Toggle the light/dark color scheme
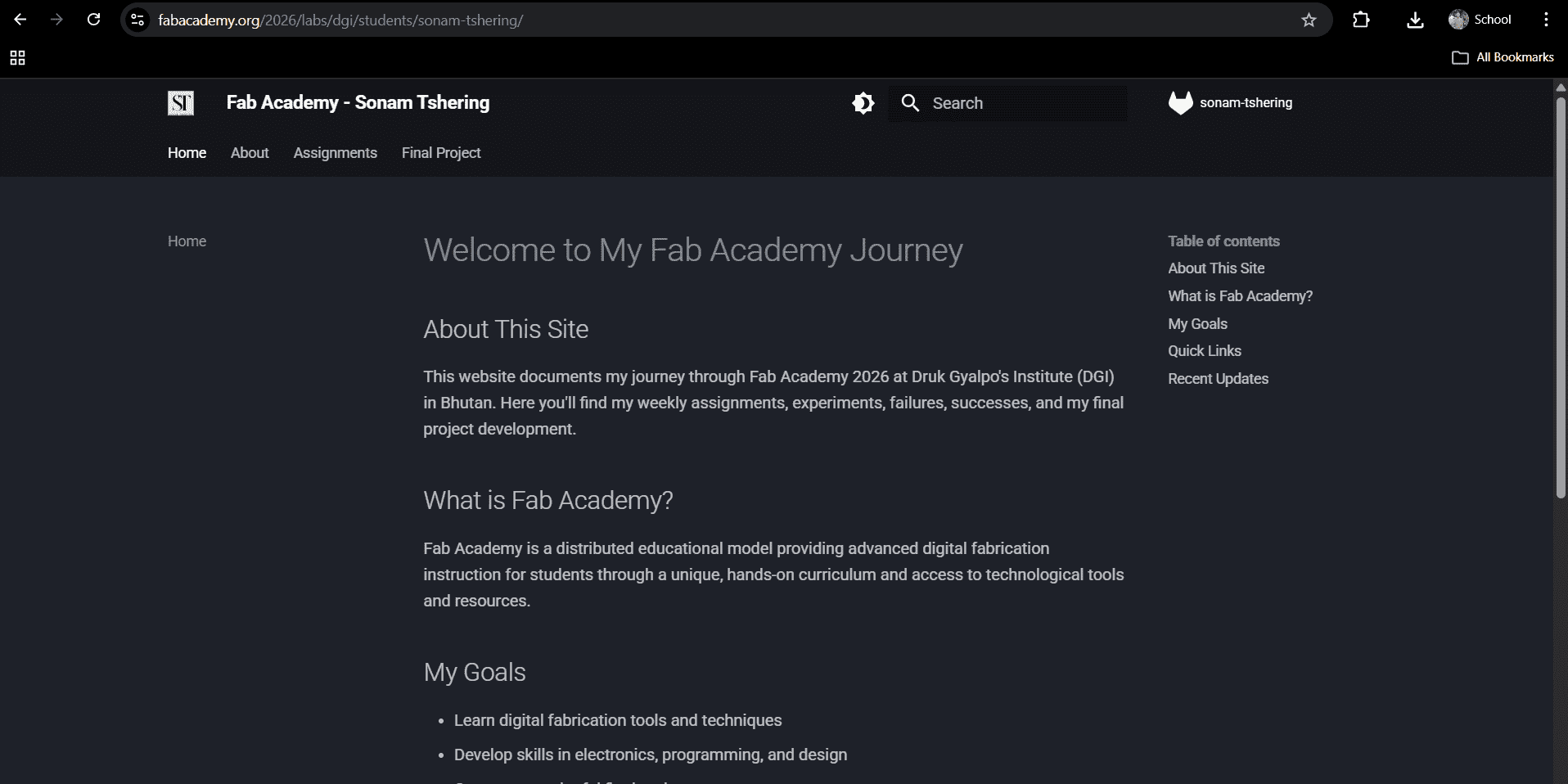The image size is (1568, 784). click(x=863, y=103)
